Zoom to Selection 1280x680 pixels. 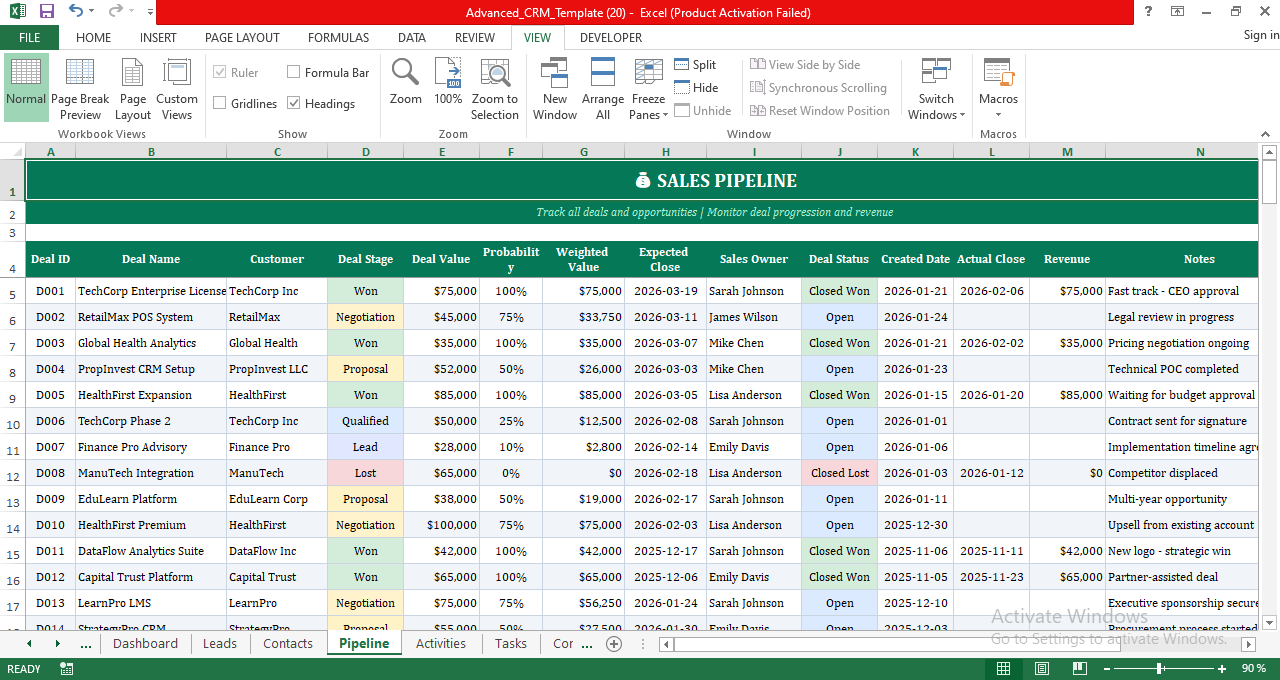click(x=495, y=88)
